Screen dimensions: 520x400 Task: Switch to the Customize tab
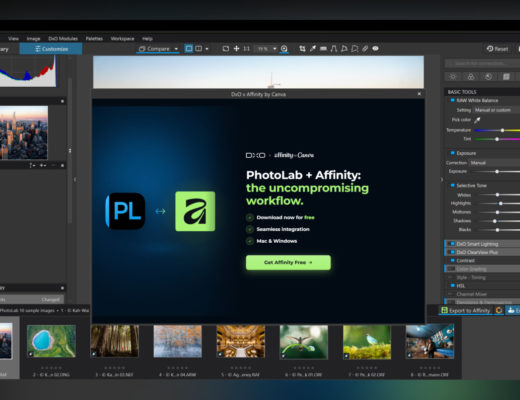tap(51, 49)
